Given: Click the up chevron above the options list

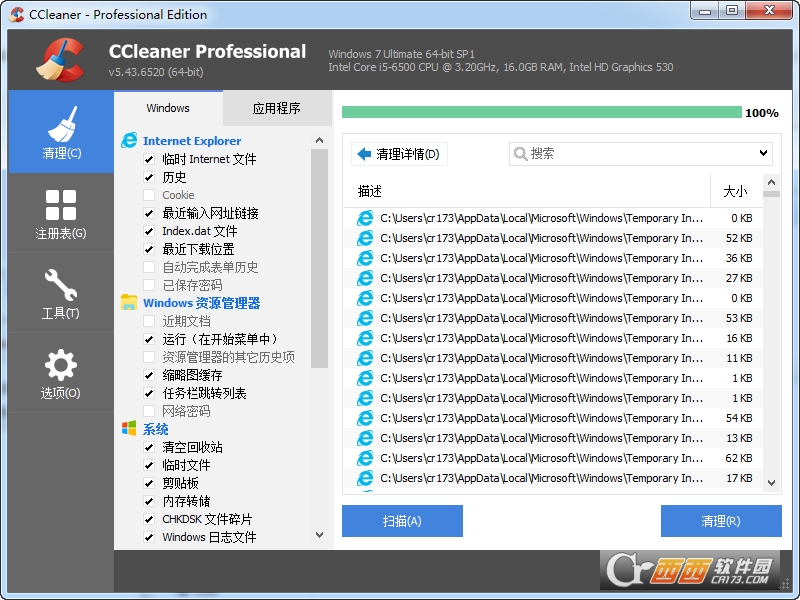Looking at the screenshot, I should (319, 140).
